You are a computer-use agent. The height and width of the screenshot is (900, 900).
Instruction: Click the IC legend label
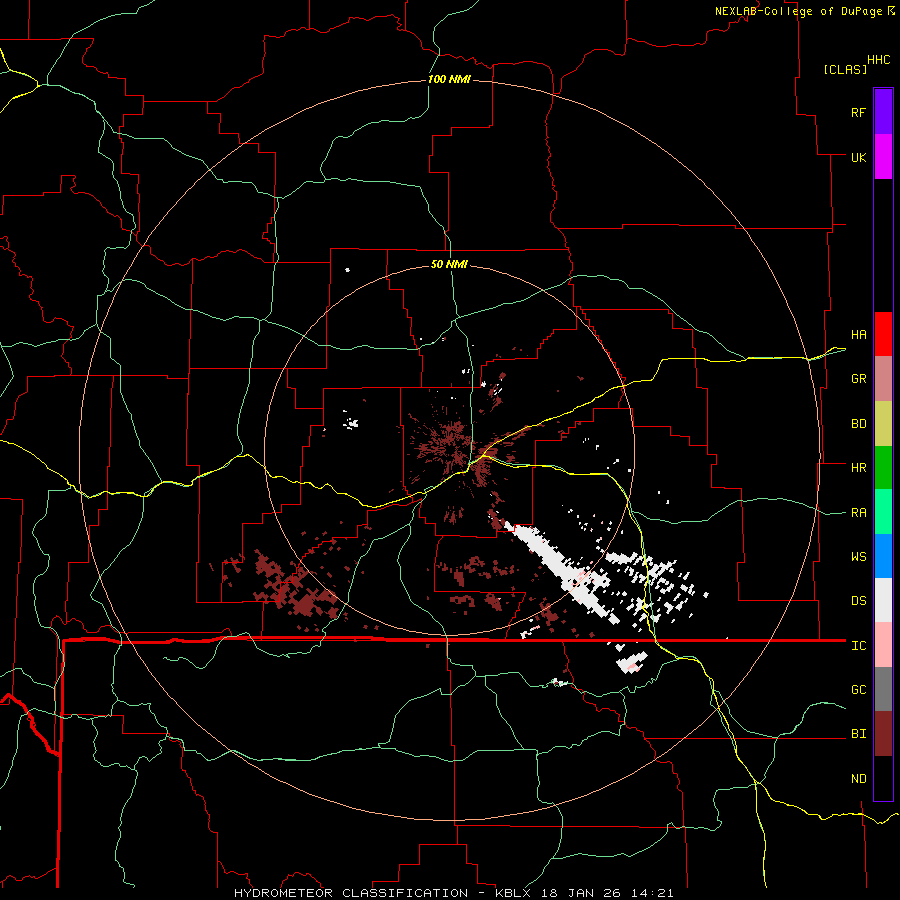(859, 646)
